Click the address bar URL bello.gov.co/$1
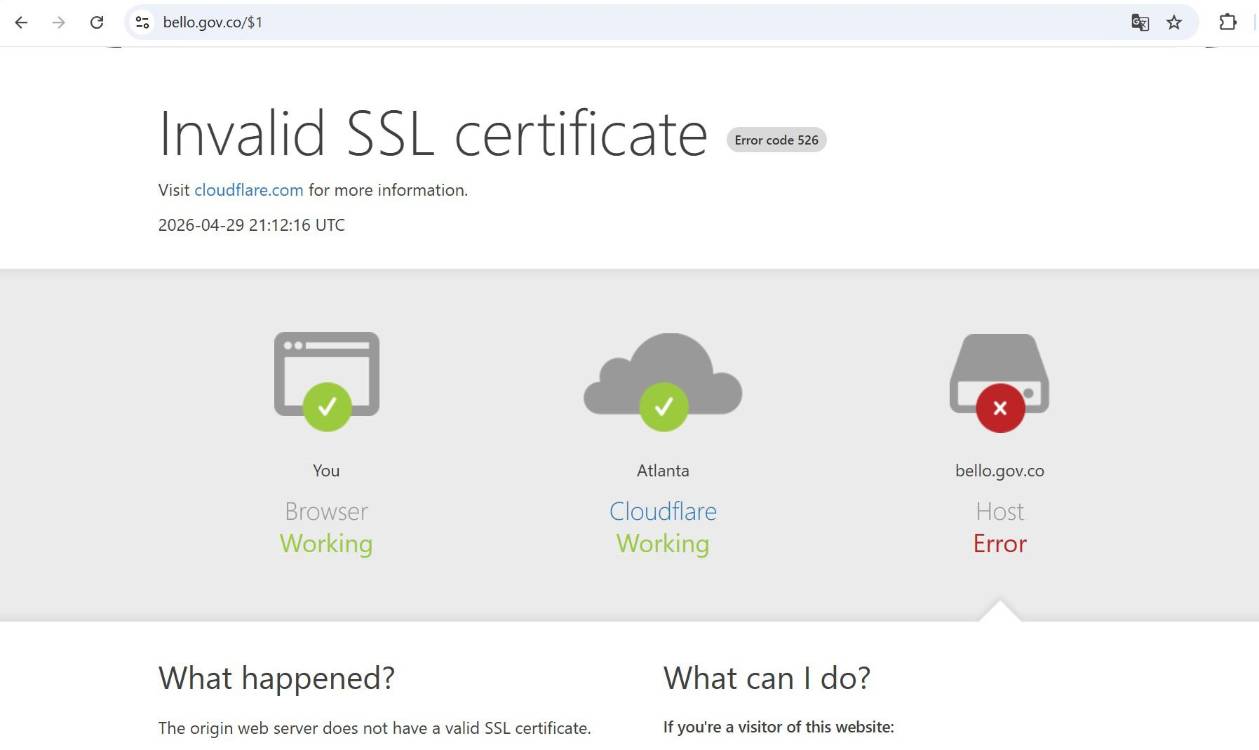 pyautogui.click(x=213, y=22)
